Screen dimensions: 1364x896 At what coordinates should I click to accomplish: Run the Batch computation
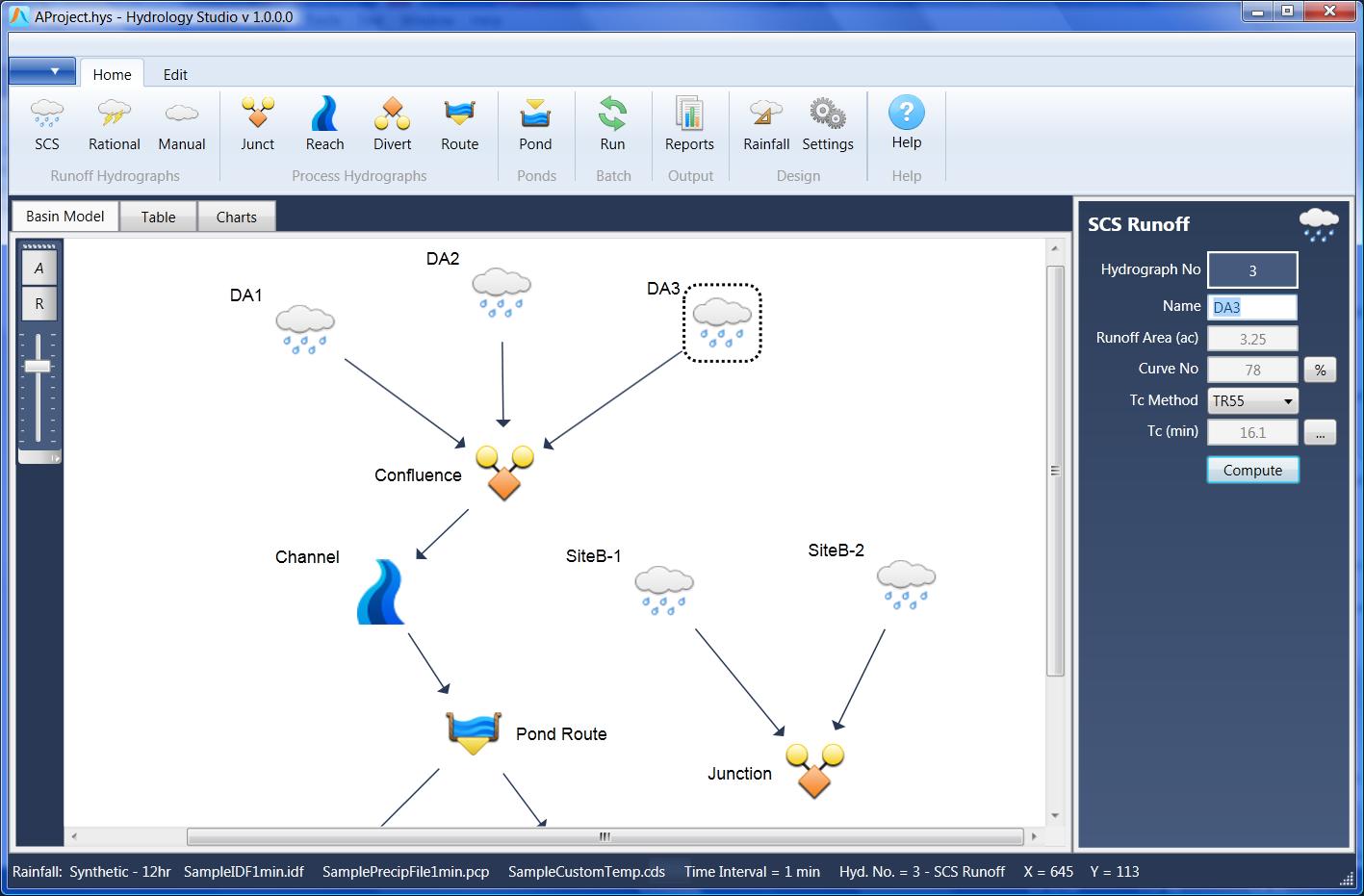click(612, 125)
